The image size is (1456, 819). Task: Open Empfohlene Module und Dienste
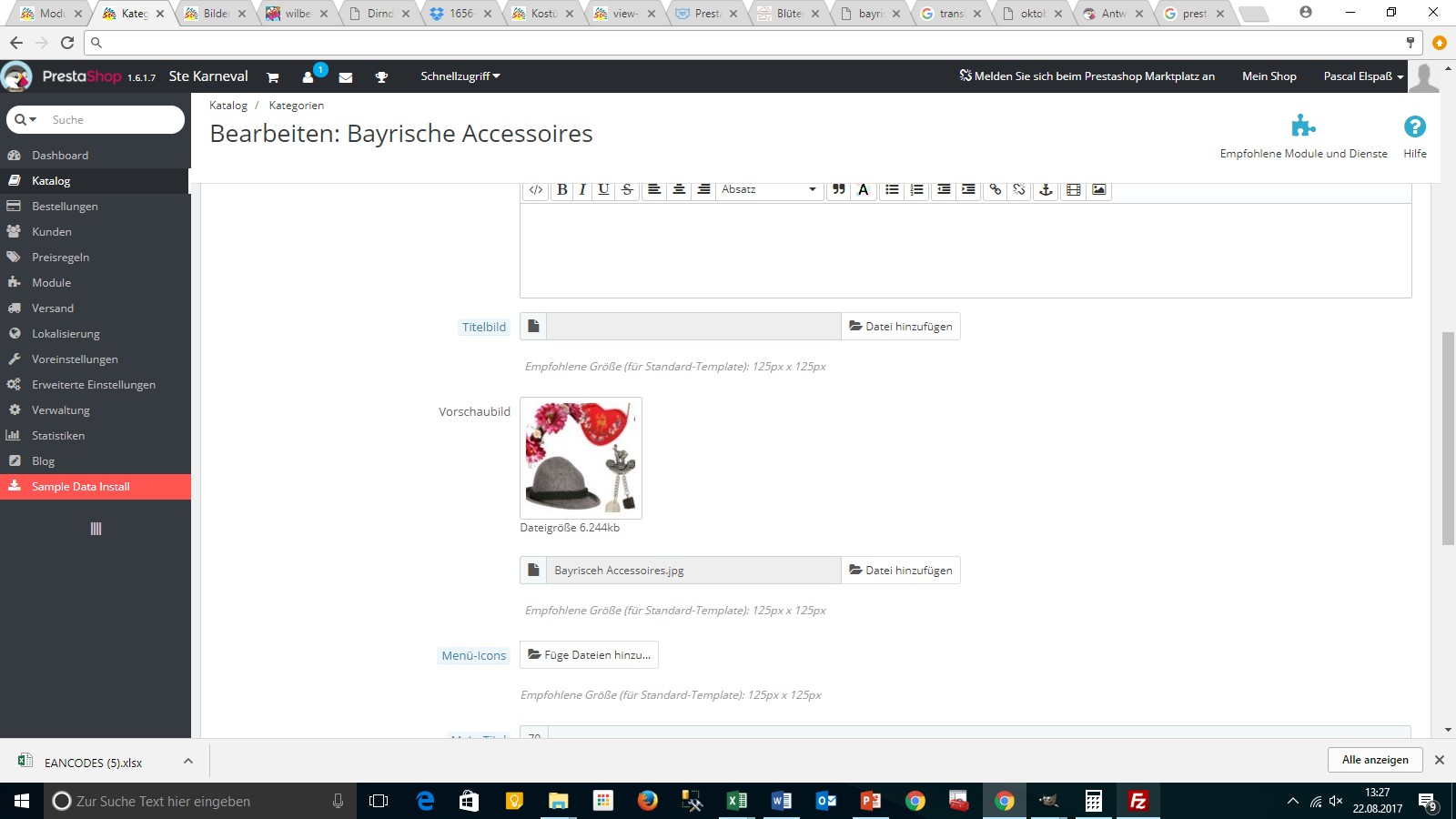(x=1303, y=136)
